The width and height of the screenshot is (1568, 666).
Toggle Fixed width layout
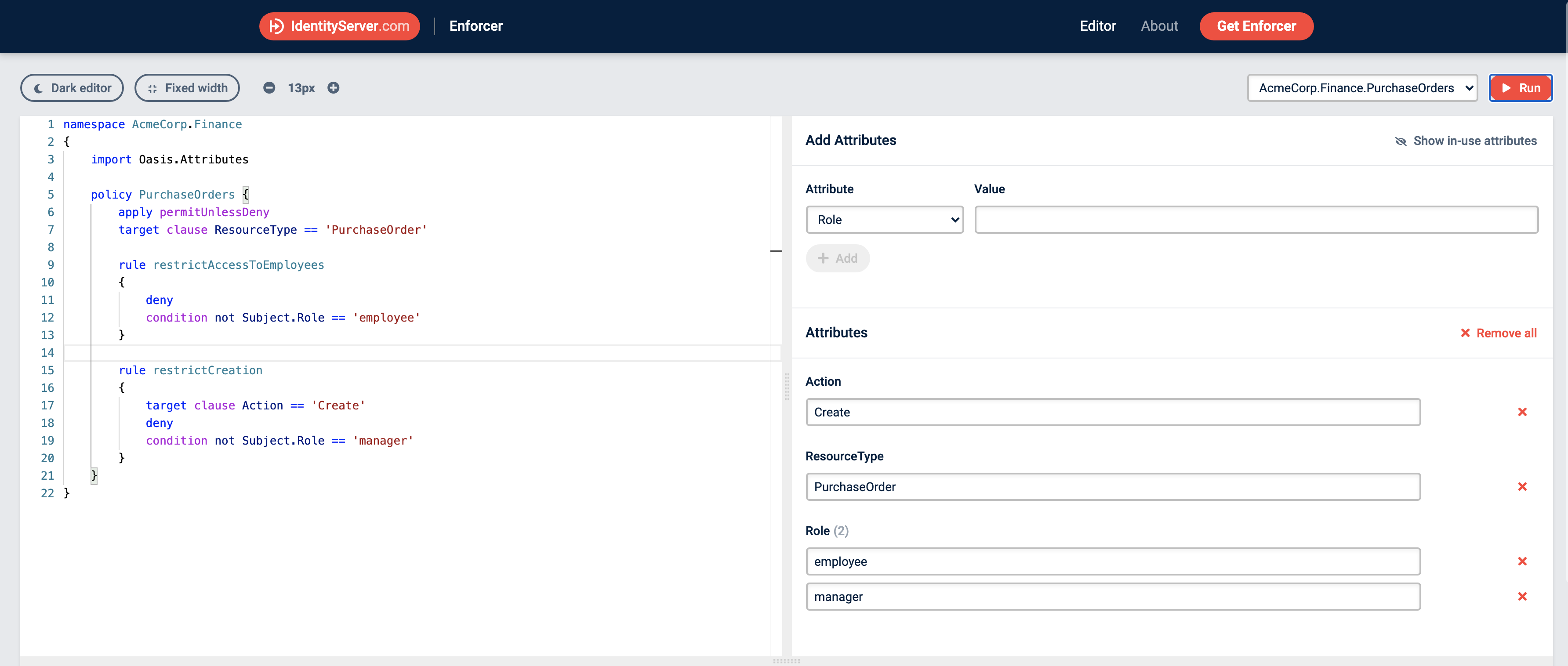[x=187, y=88]
